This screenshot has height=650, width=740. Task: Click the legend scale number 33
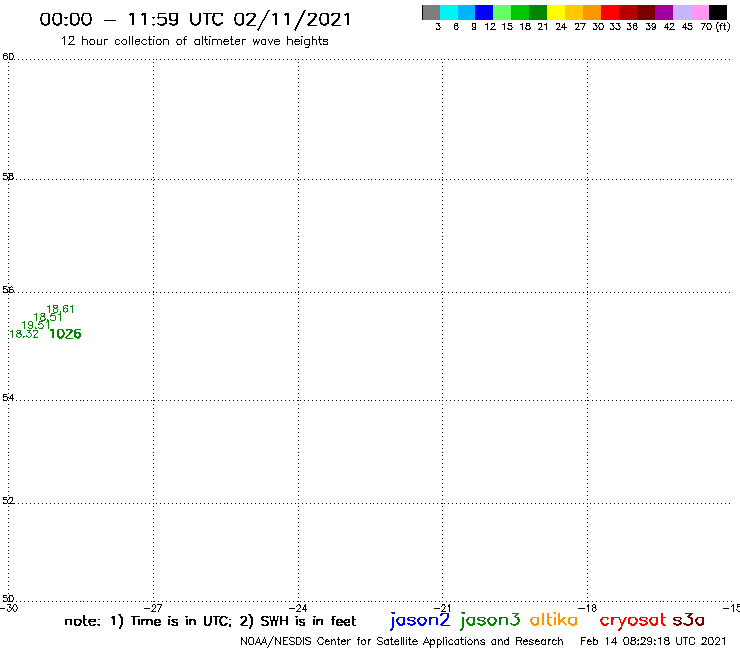(615, 26)
